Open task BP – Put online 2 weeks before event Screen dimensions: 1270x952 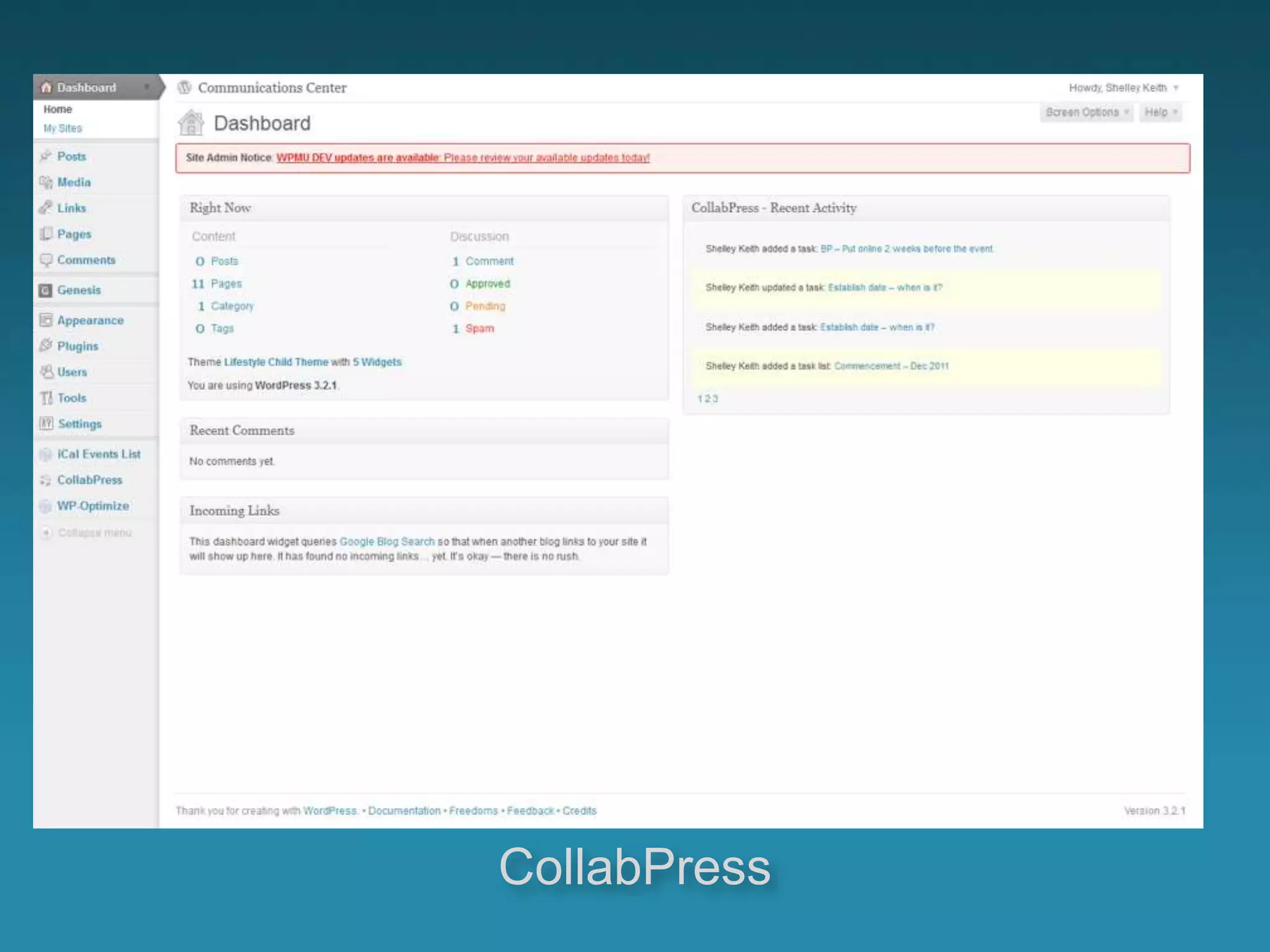[x=907, y=249]
